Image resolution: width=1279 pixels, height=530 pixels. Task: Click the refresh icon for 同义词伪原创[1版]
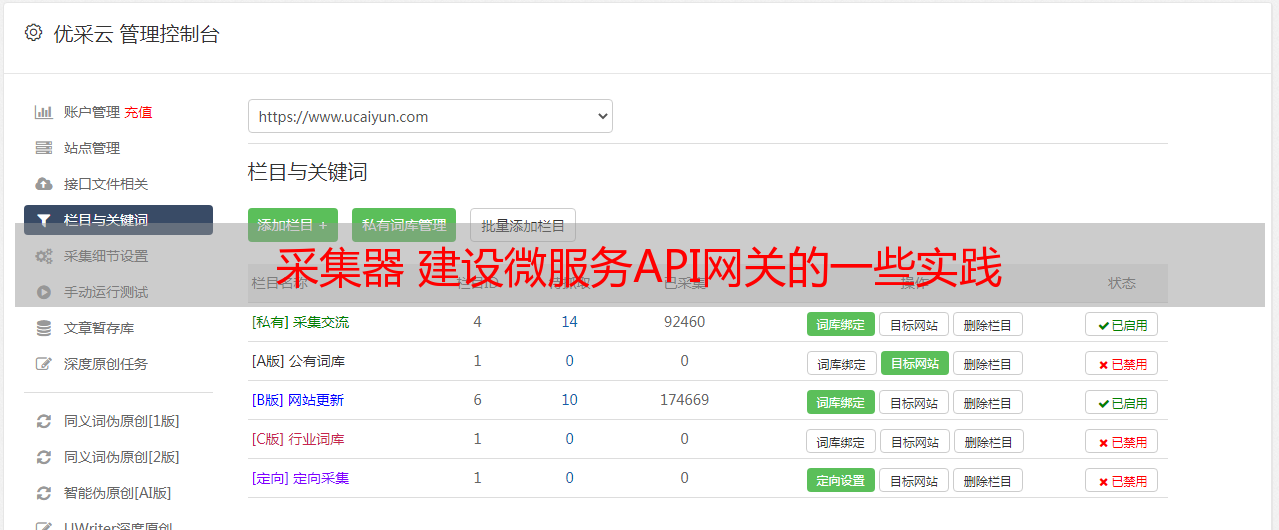[x=44, y=421]
